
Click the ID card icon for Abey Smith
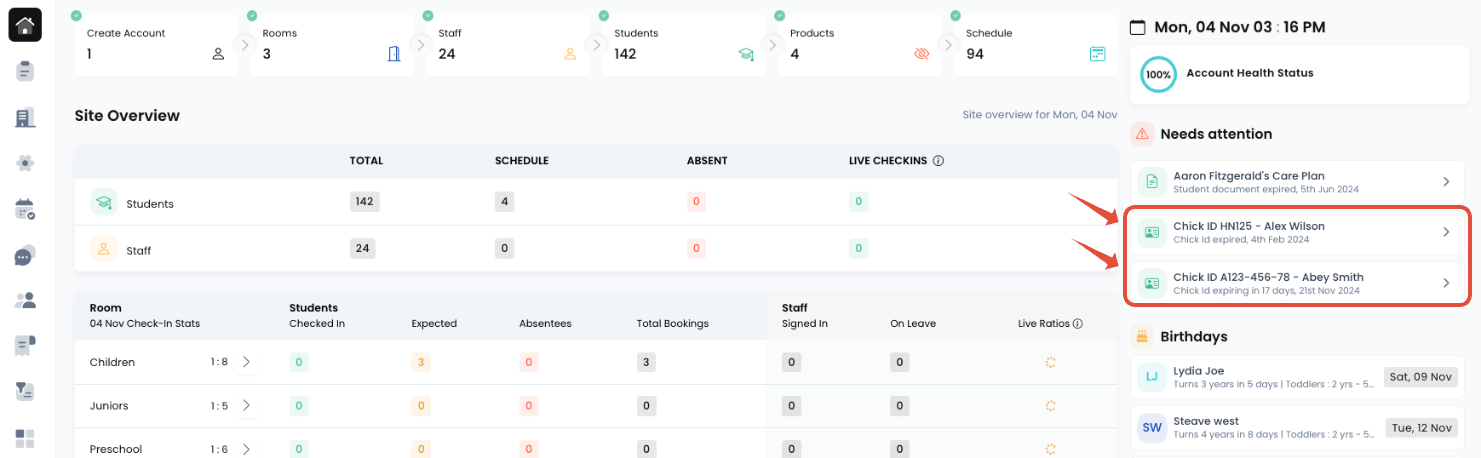point(1152,283)
